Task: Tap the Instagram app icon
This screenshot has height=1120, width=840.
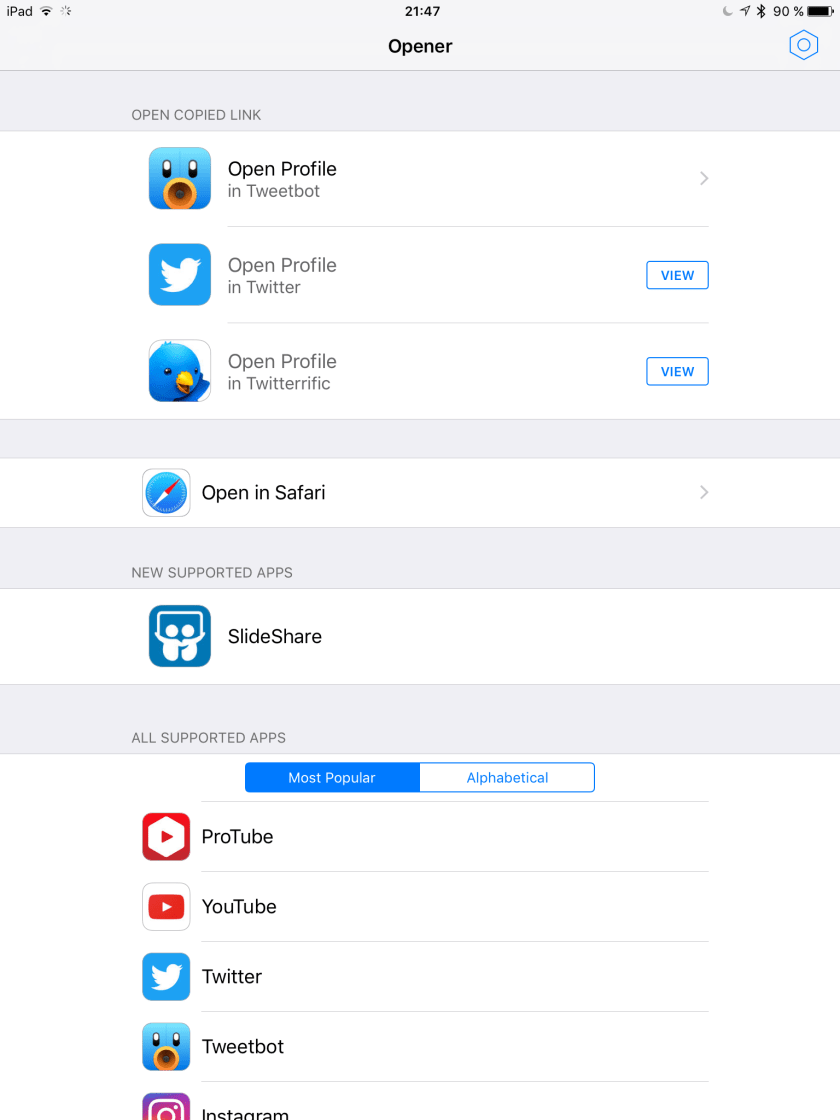Action: click(x=166, y=1108)
